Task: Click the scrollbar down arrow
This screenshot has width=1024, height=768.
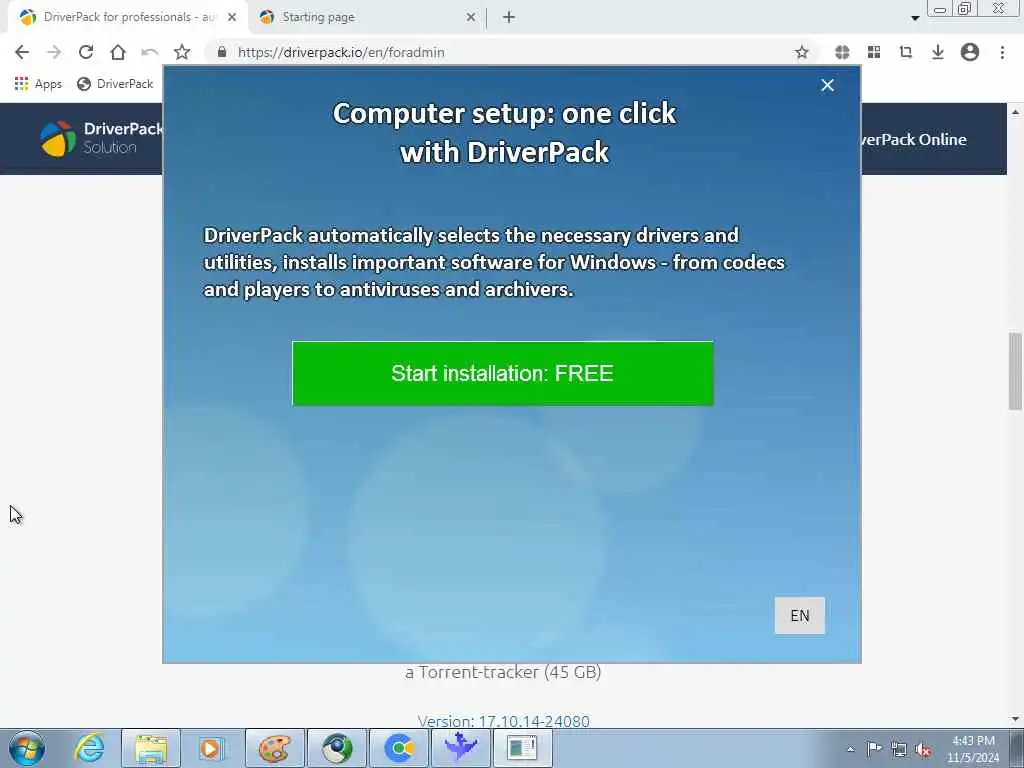Action: click(x=1016, y=719)
